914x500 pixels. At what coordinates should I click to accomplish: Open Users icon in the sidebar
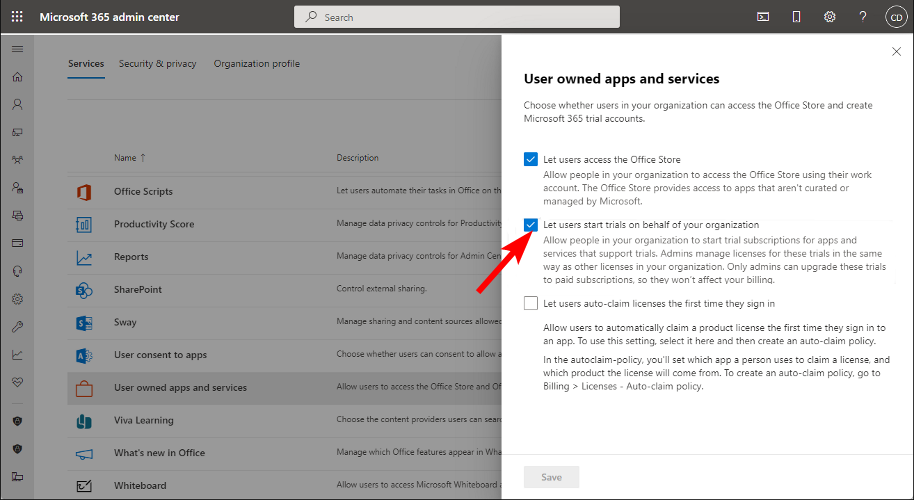[17, 104]
